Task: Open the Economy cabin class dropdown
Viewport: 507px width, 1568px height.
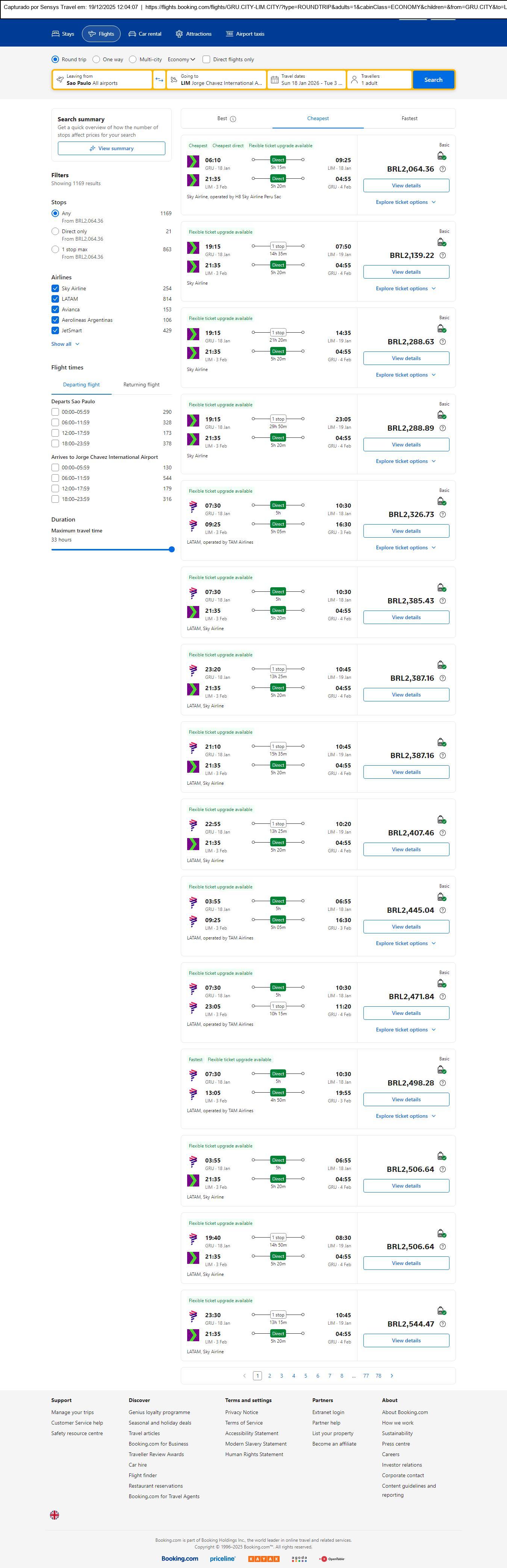Action: pos(181,60)
